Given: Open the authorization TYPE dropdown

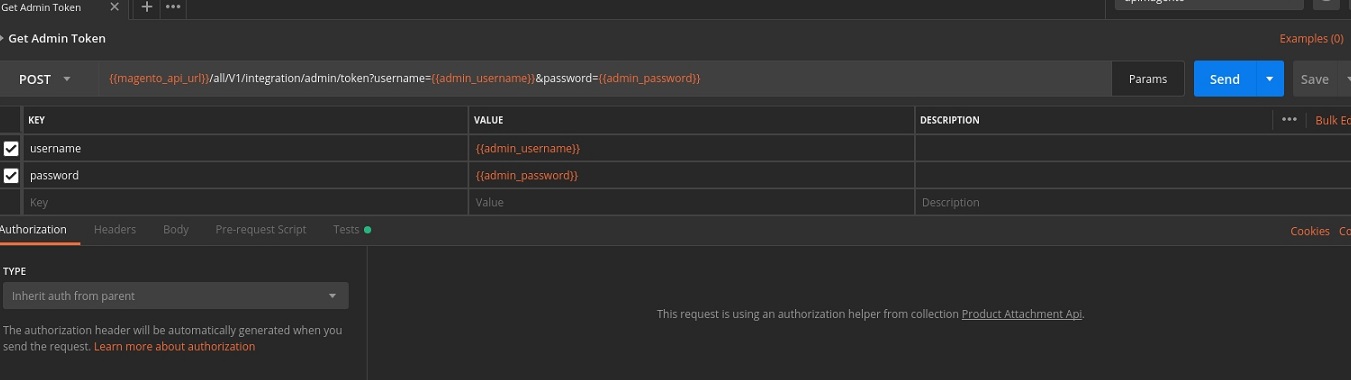Looking at the screenshot, I should [175, 296].
